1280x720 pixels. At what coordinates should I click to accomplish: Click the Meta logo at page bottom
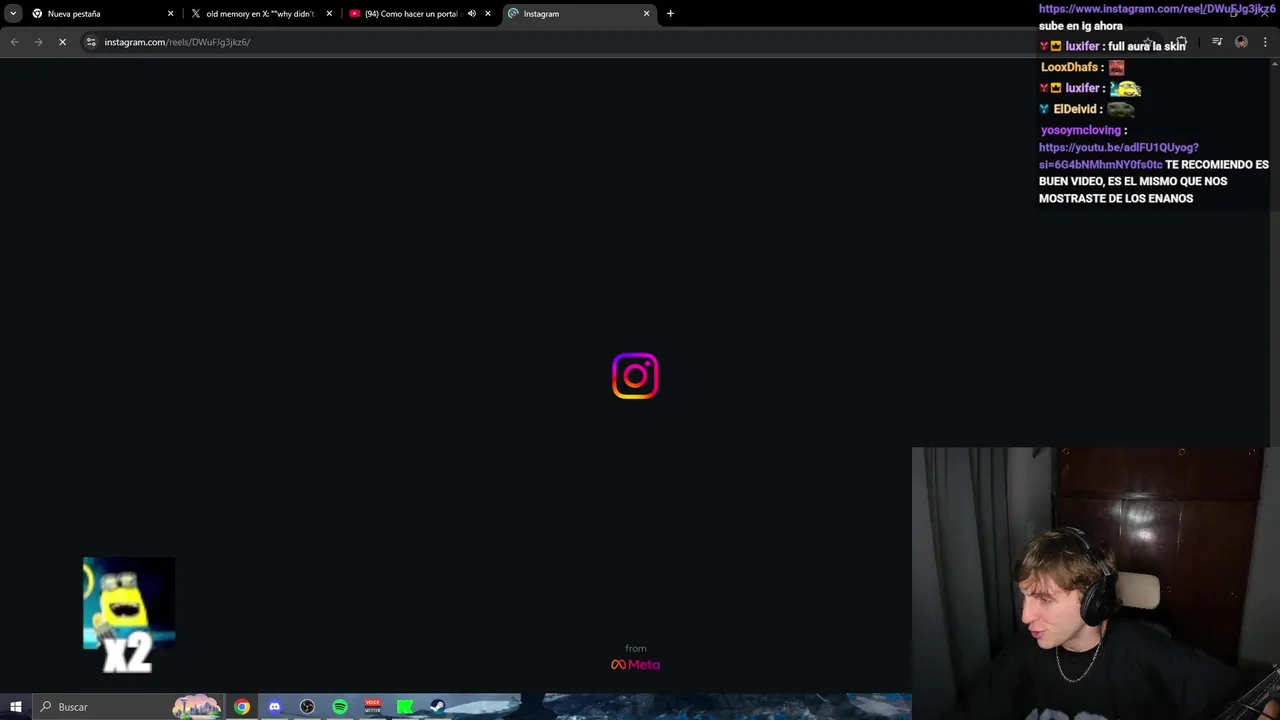(636, 664)
